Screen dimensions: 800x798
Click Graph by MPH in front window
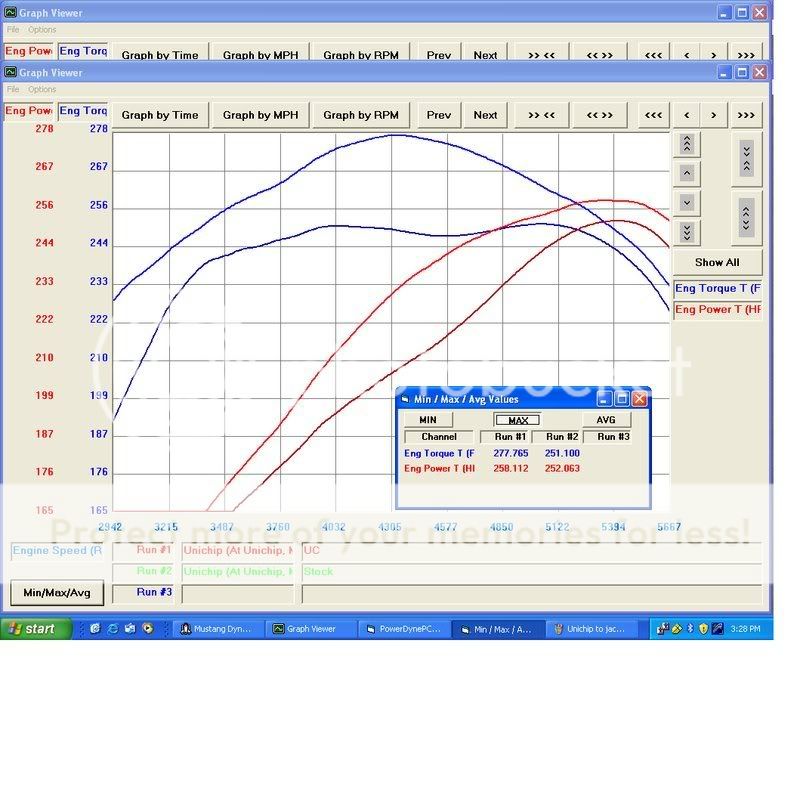(x=260, y=115)
